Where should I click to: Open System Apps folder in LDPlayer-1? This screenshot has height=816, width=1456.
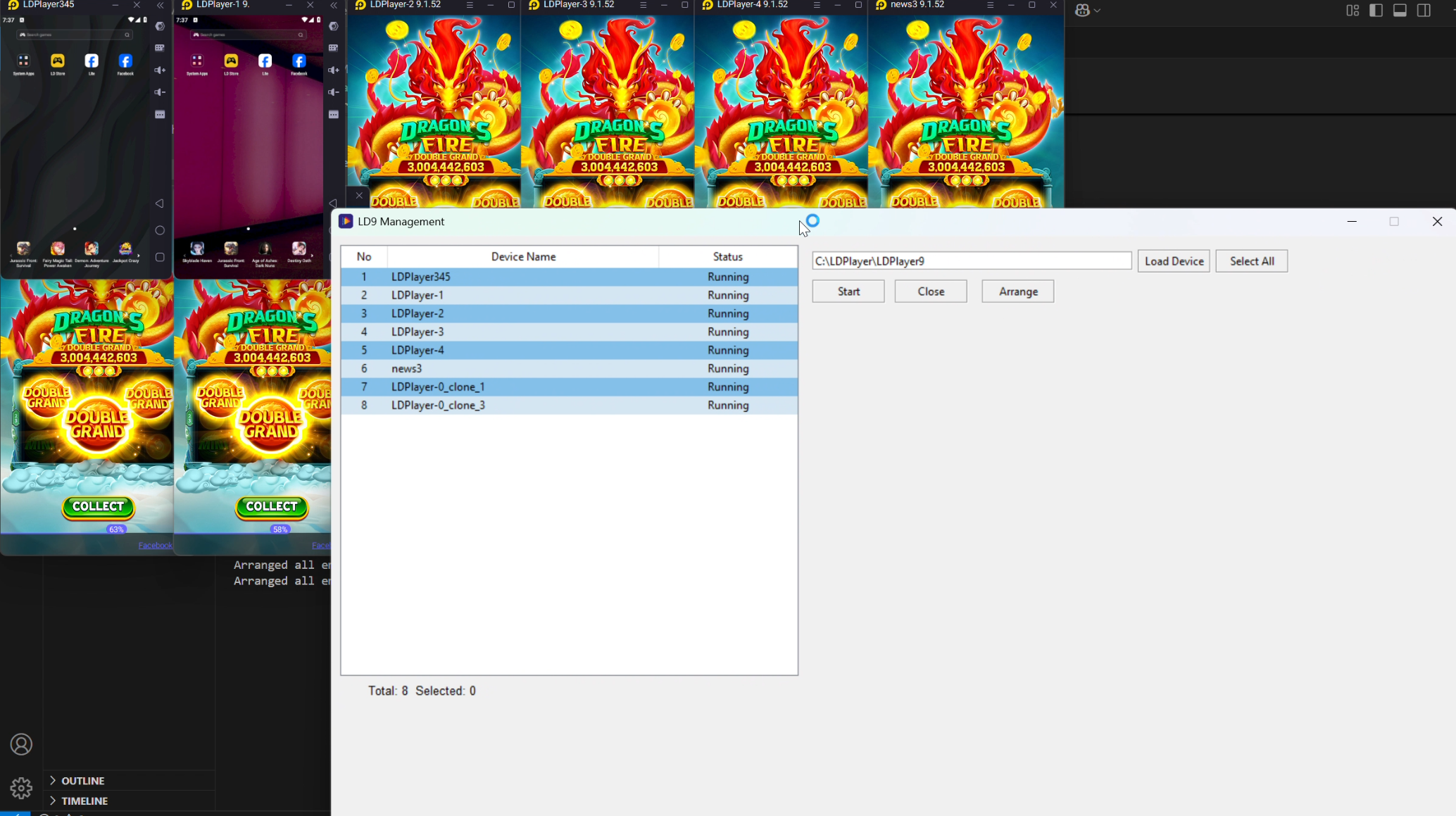pos(197,63)
